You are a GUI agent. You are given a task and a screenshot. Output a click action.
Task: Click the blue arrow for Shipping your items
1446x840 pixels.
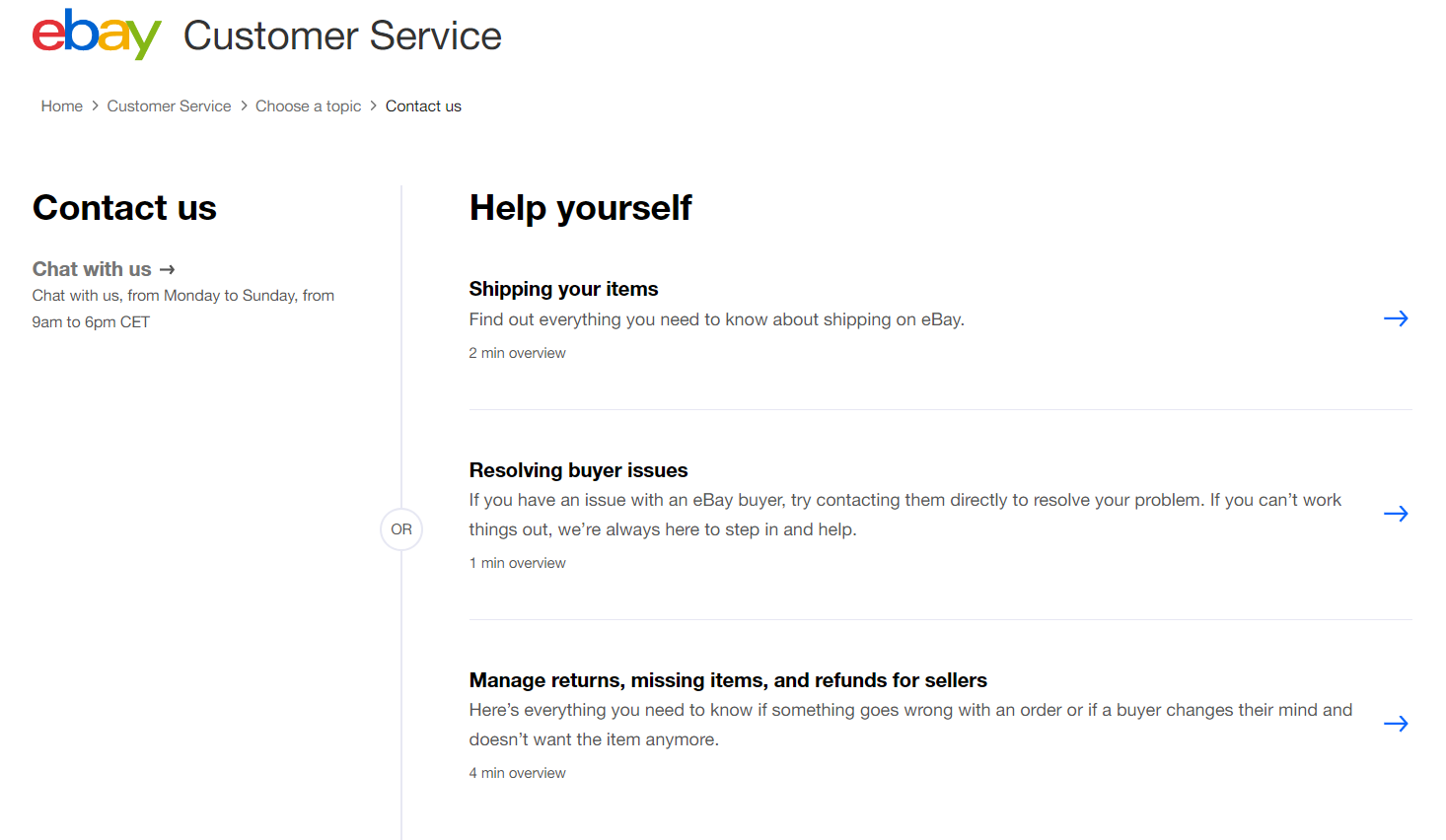[x=1396, y=318]
